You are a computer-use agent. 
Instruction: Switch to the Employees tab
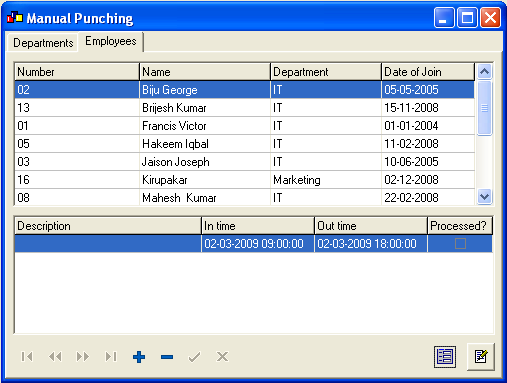(111, 41)
